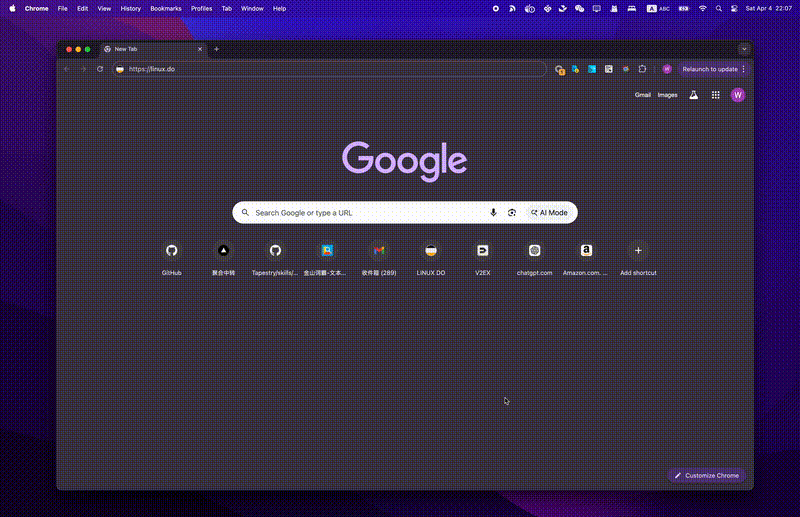Click the Google logo
The width and height of the screenshot is (800, 517).
pyautogui.click(x=404, y=161)
